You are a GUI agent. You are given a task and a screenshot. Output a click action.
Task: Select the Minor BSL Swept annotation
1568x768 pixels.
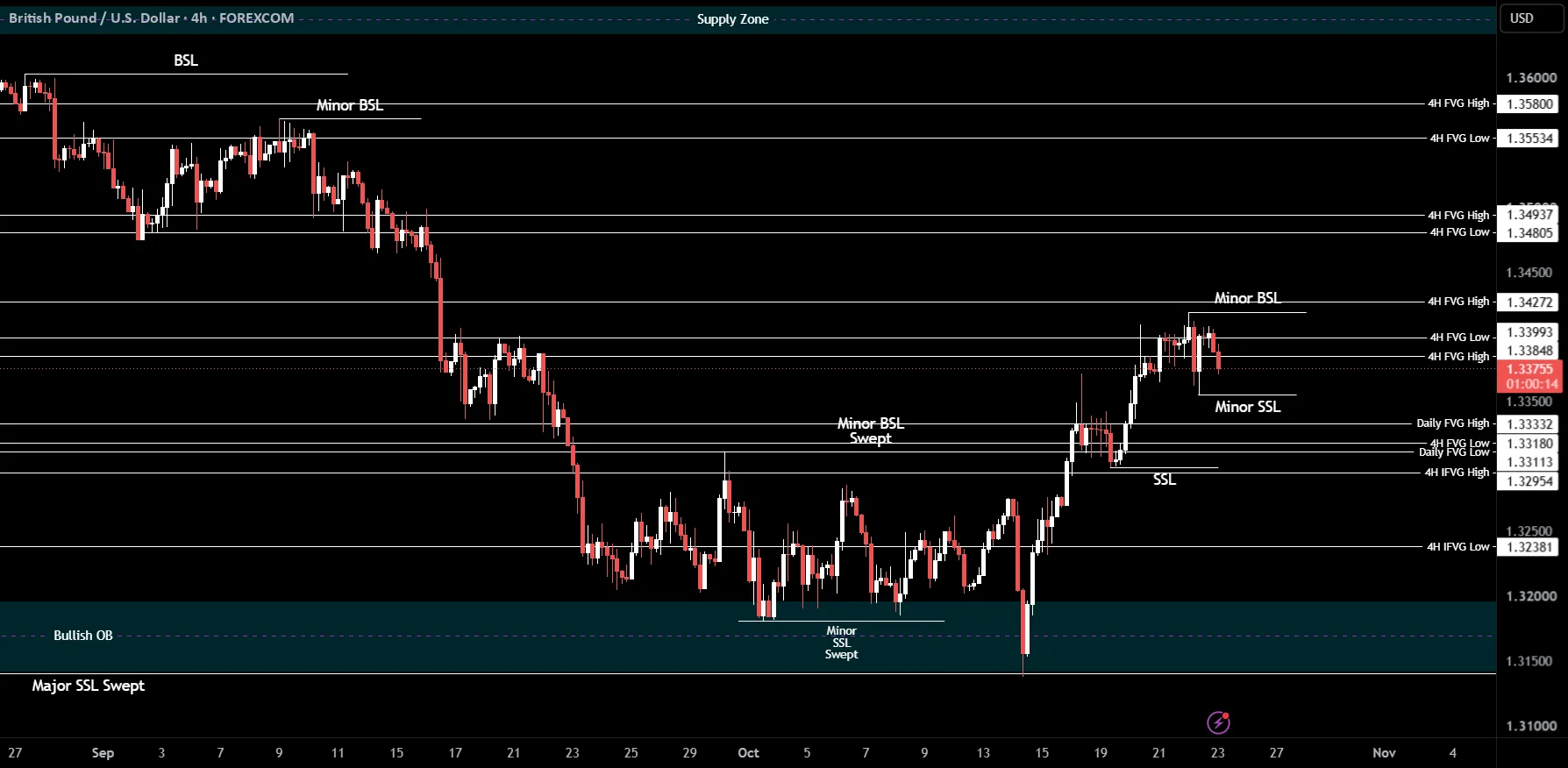tap(870, 430)
